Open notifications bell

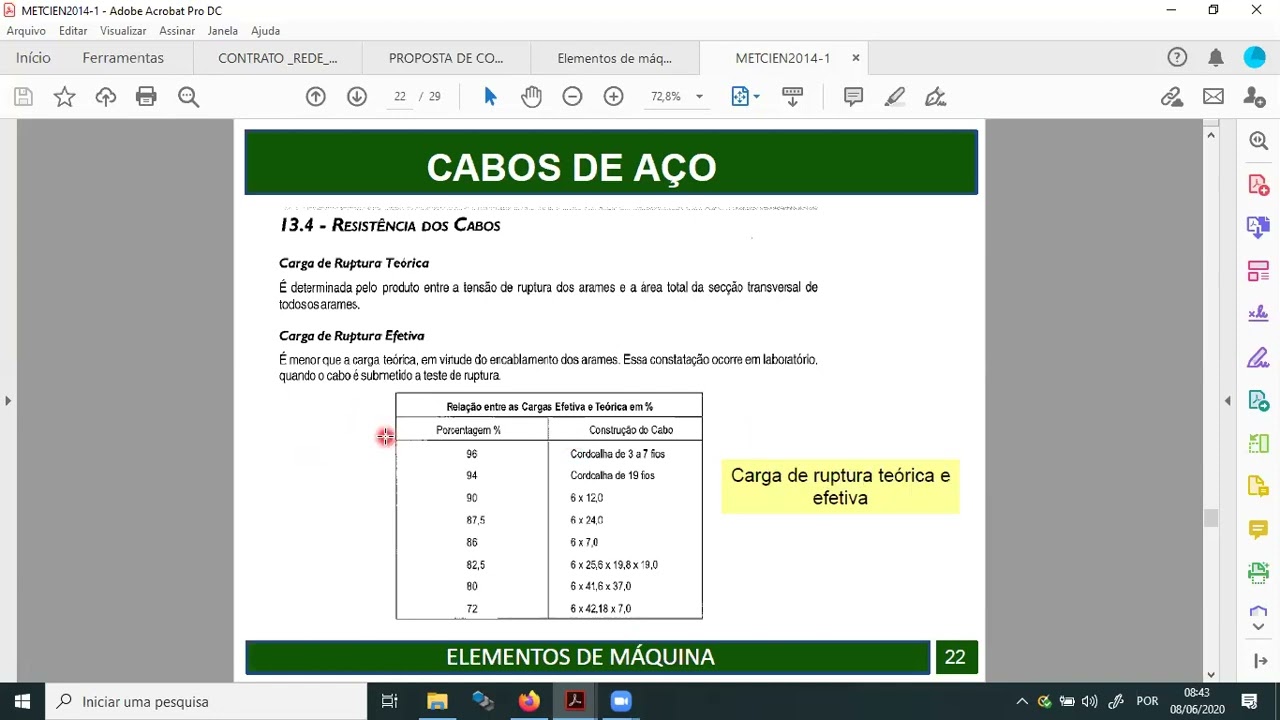pyautogui.click(x=1216, y=58)
